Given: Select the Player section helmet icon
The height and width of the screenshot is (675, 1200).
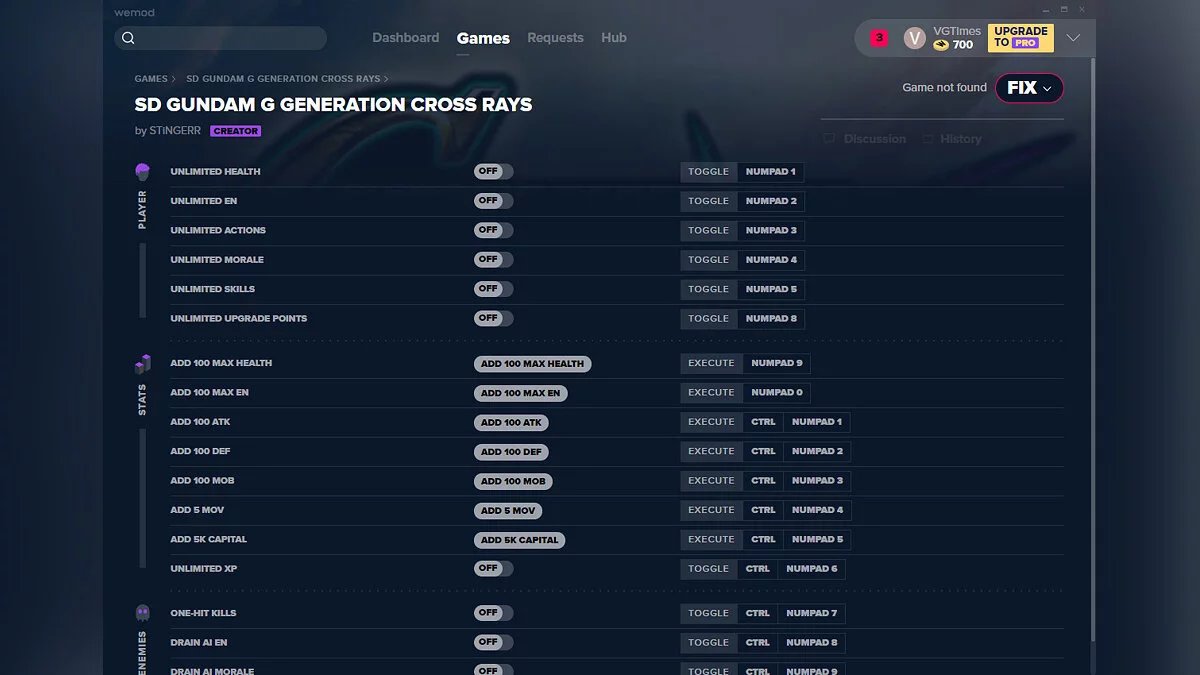Looking at the screenshot, I should pyautogui.click(x=142, y=171).
